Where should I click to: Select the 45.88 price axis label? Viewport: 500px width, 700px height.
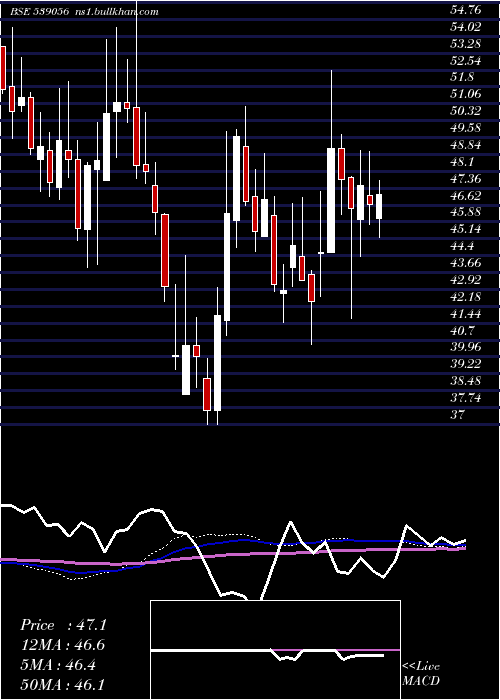466,213
